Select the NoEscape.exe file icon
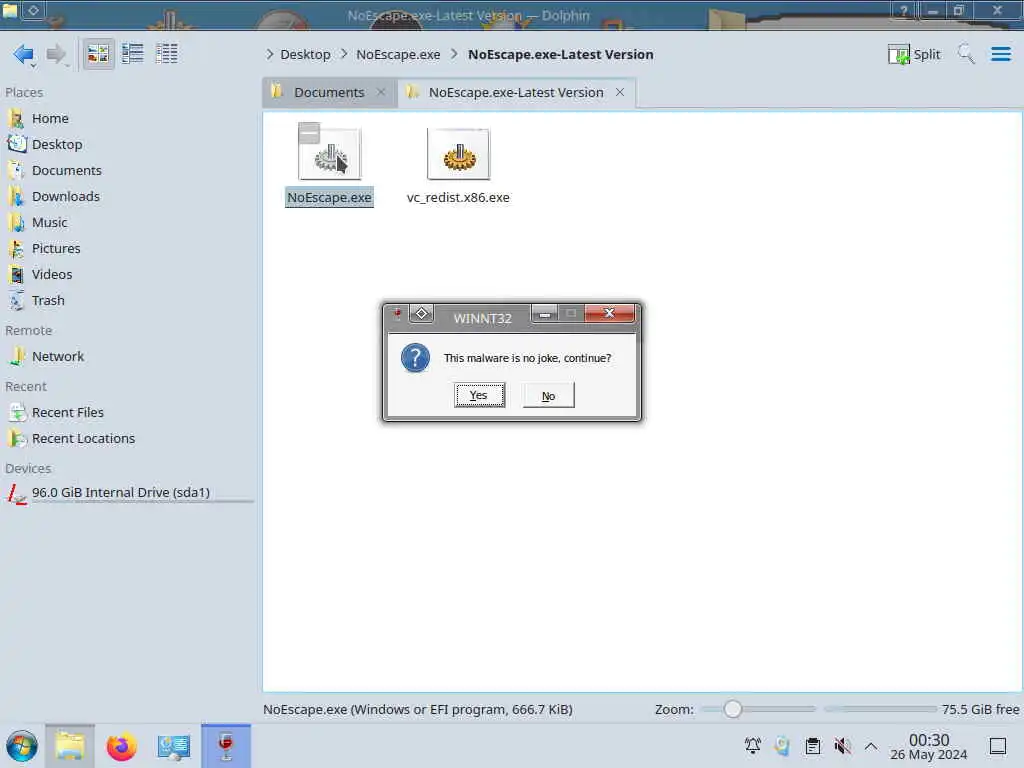 (330, 155)
